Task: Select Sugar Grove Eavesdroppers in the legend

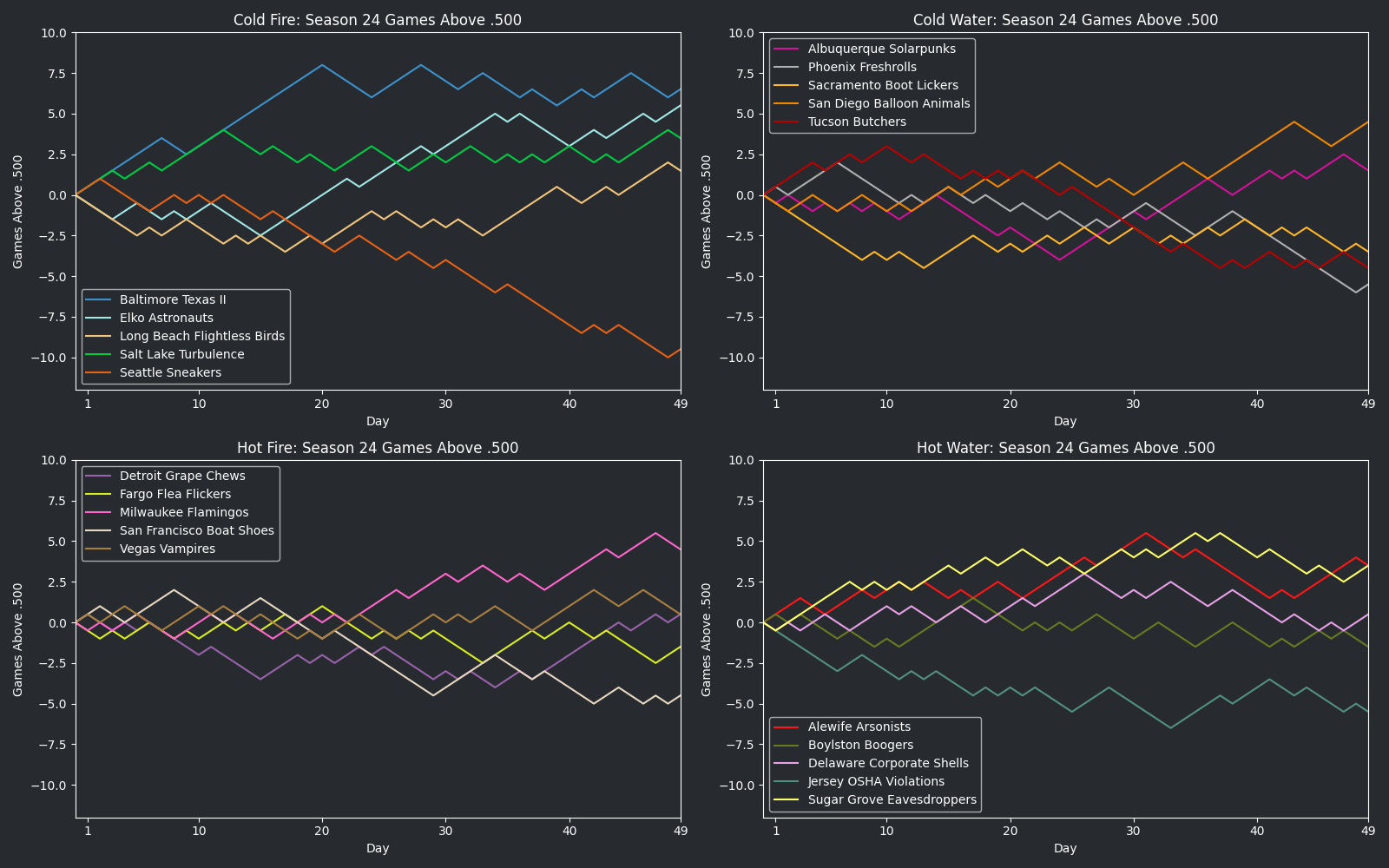Action: coord(892,799)
